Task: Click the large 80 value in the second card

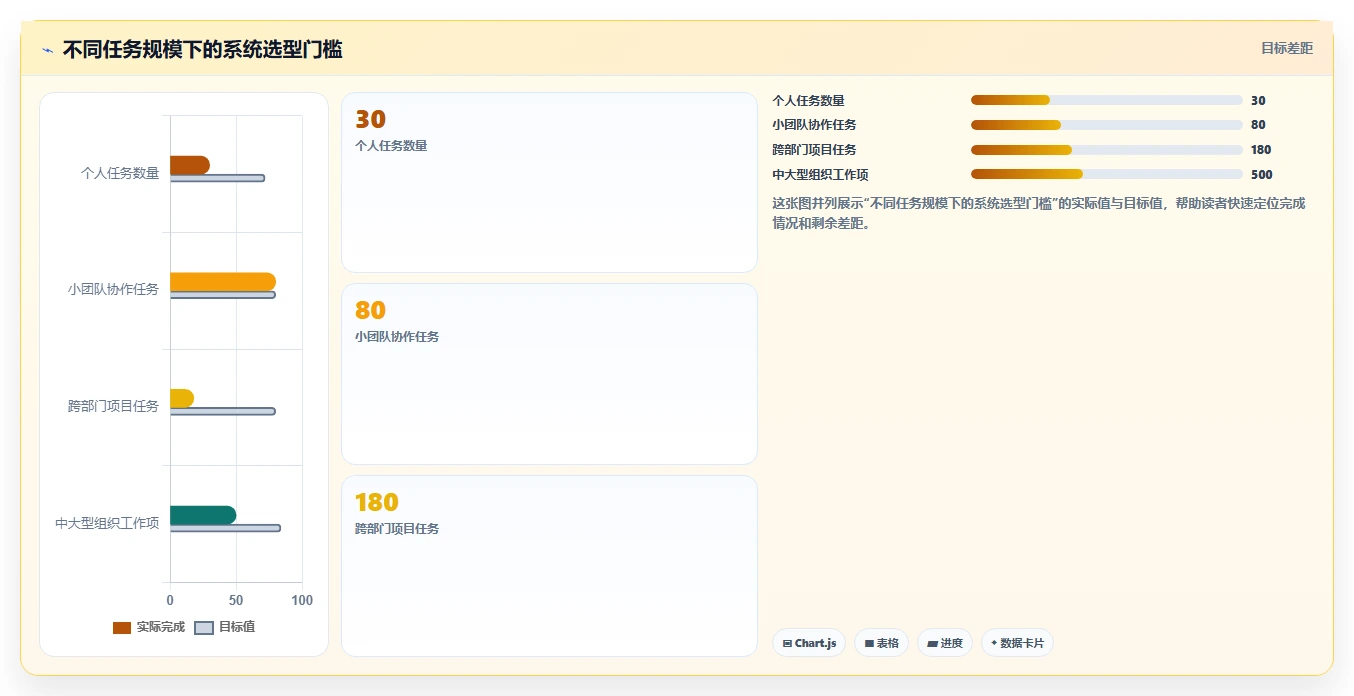Action: [370, 310]
